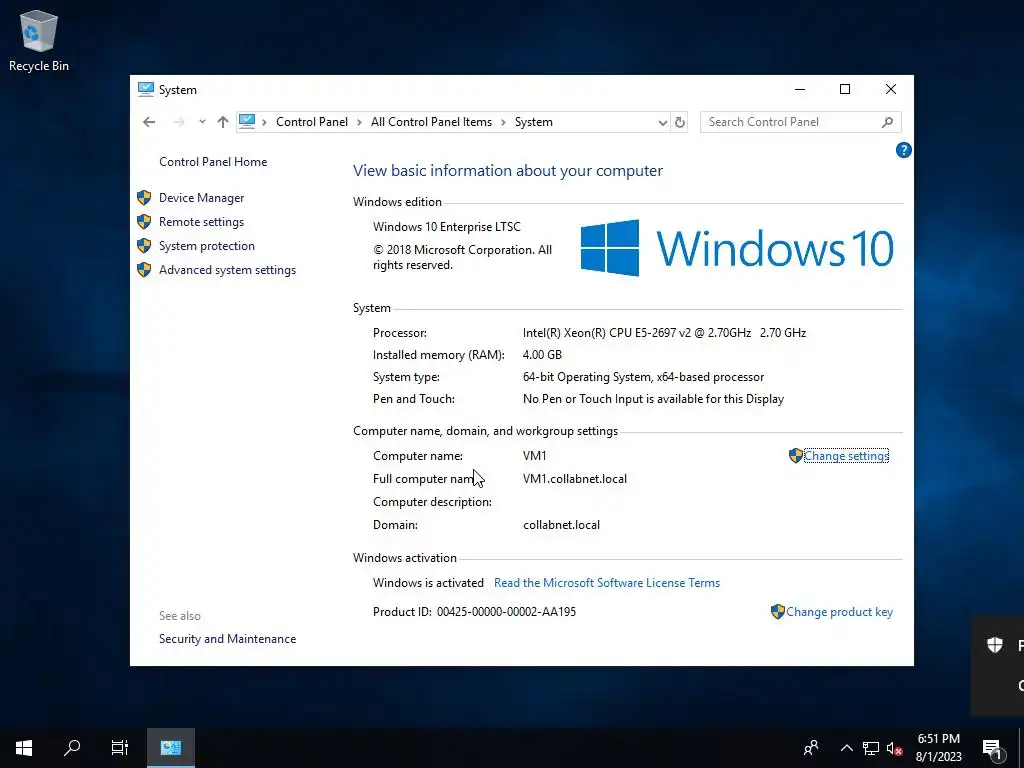This screenshot has height=768, width=1024.
Task: Refresh the System page
Action: point(680,122)
